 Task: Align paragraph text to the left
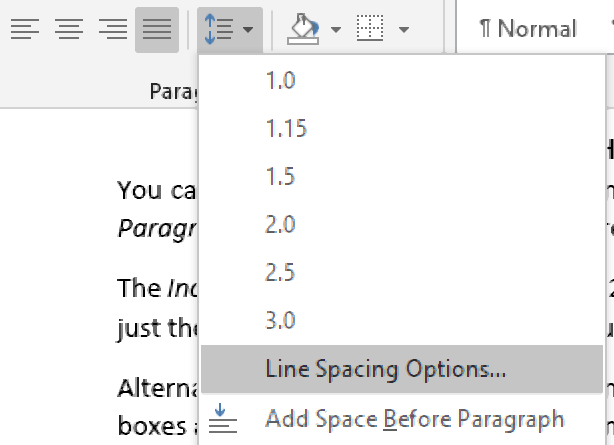(25, 29)
